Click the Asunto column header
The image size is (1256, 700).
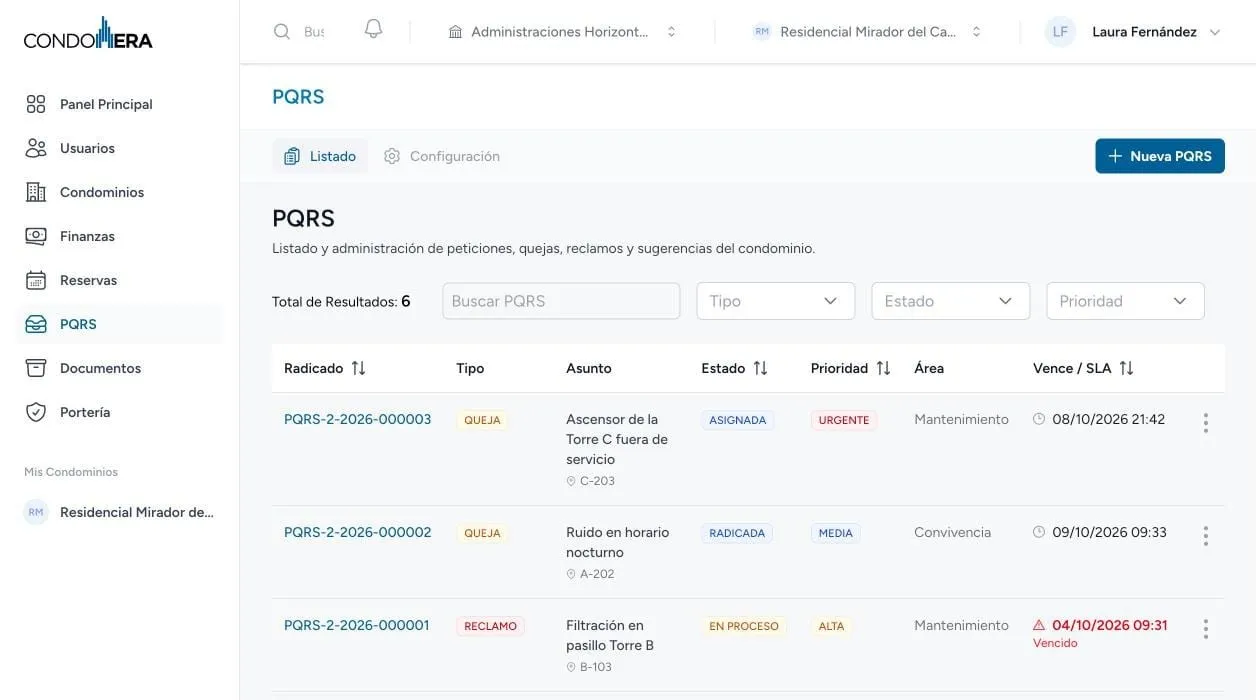pos(589,368)
